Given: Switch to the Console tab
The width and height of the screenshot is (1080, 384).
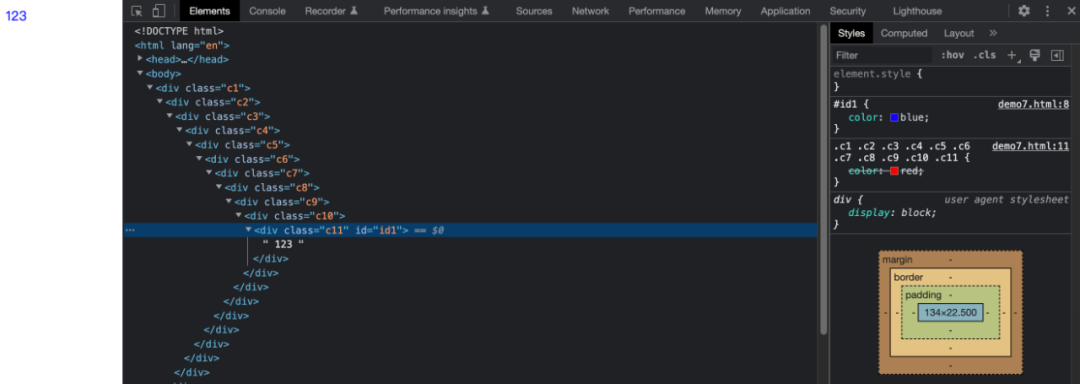Looking at the screenshot, I should tap(267, 11).
